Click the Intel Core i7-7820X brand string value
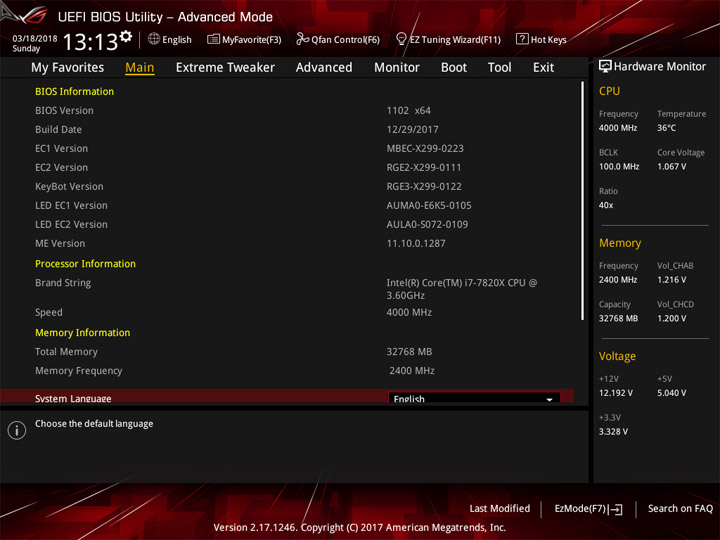720x540 pixels. click(x=461, y=289)
